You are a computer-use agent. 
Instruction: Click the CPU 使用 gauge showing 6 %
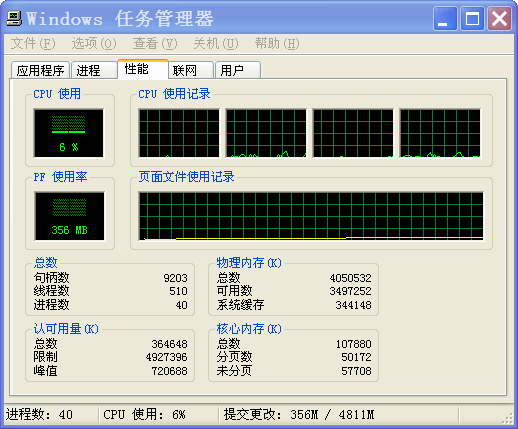(69, 133)
